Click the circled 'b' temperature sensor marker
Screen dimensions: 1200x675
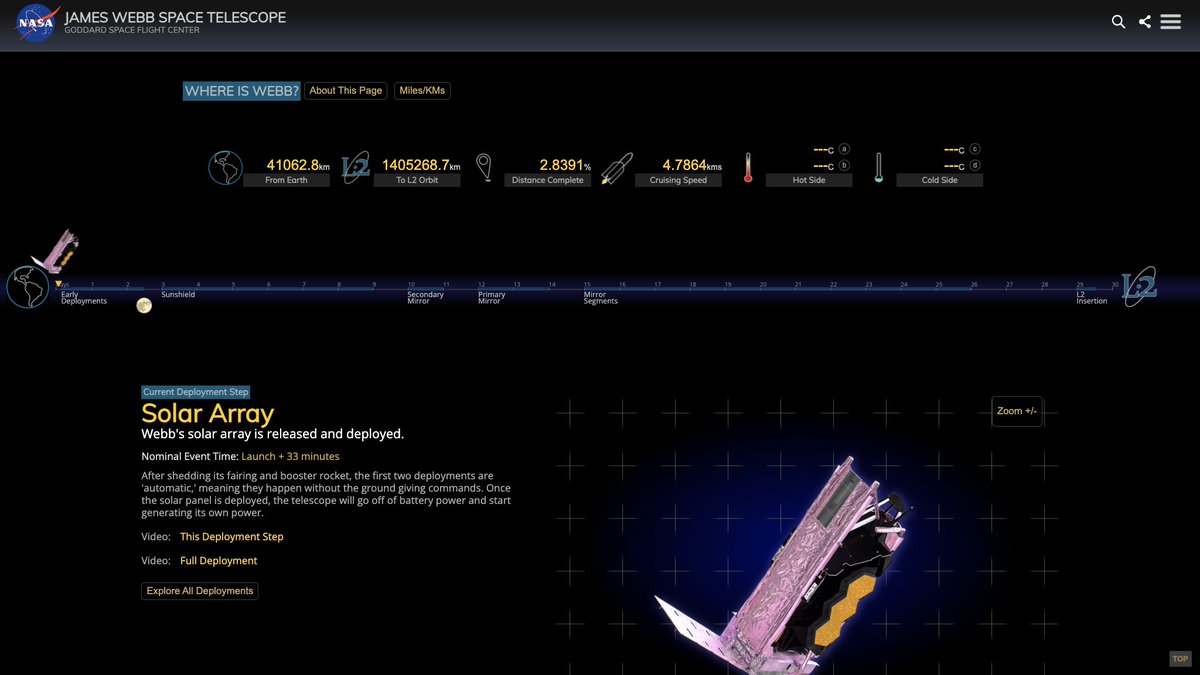coord(844,165)
